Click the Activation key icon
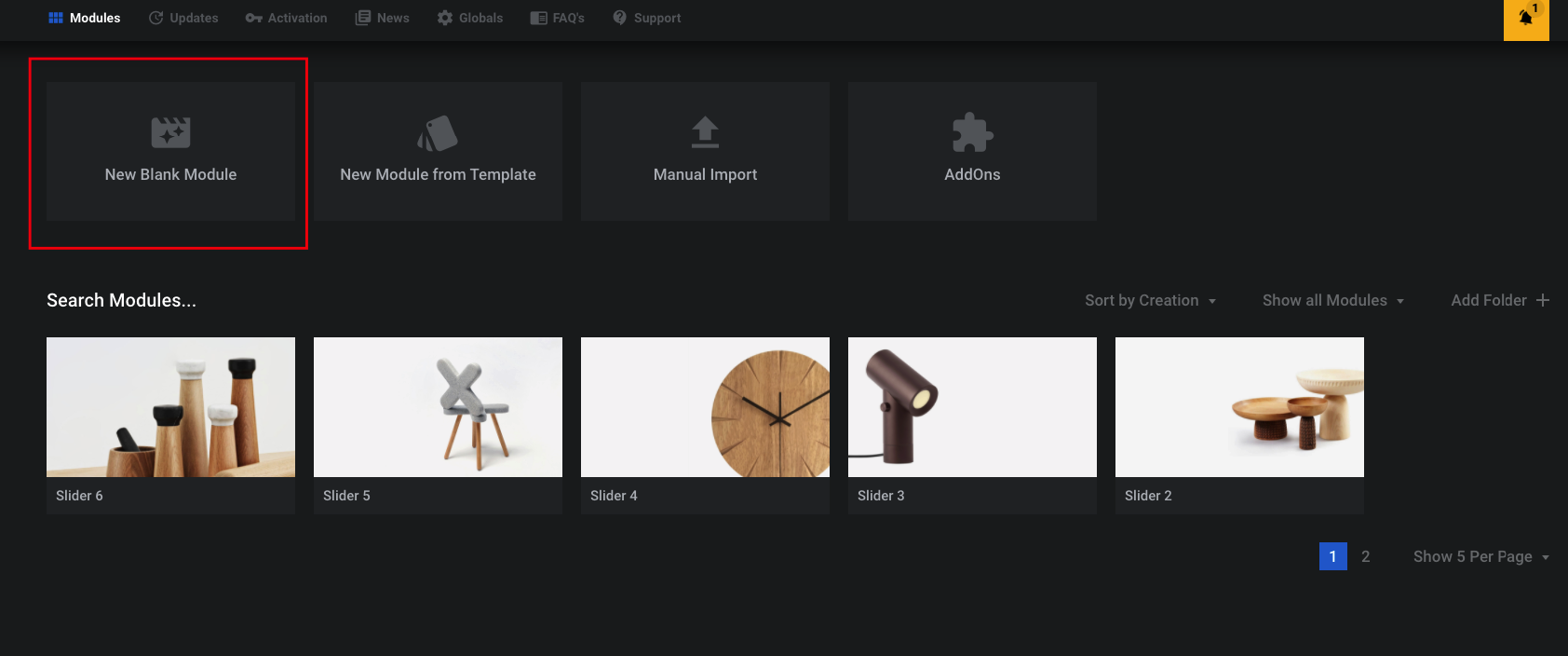The image size is (1568, 656). tap(253, 18)
